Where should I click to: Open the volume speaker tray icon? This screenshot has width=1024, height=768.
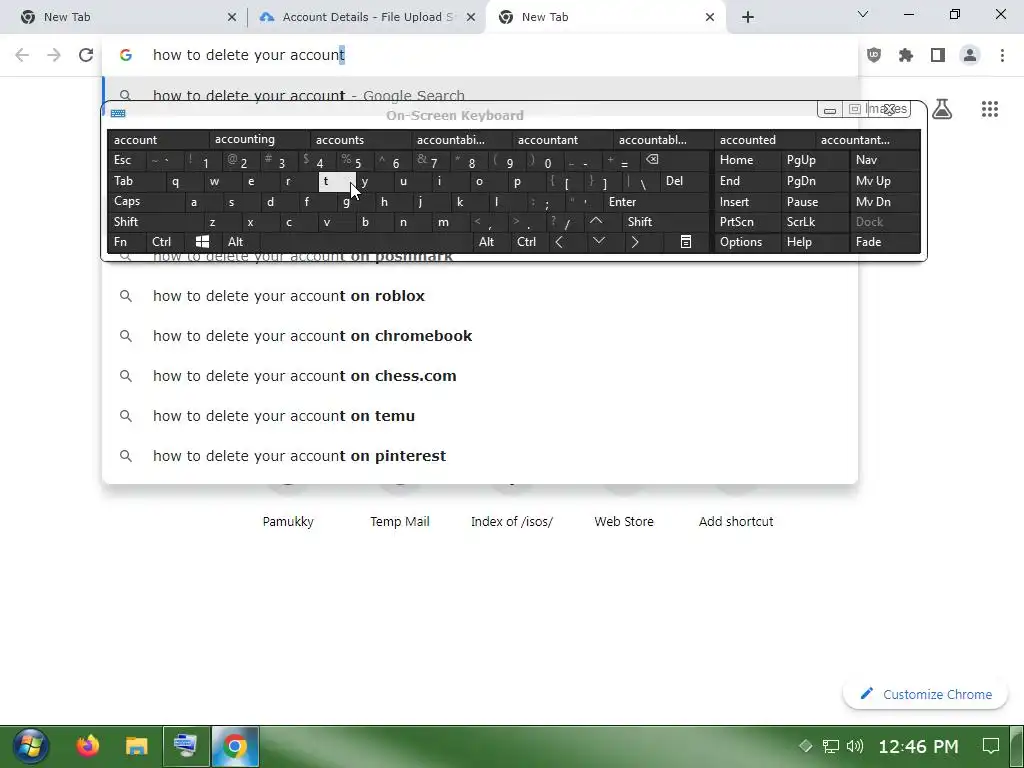[854, 746]
